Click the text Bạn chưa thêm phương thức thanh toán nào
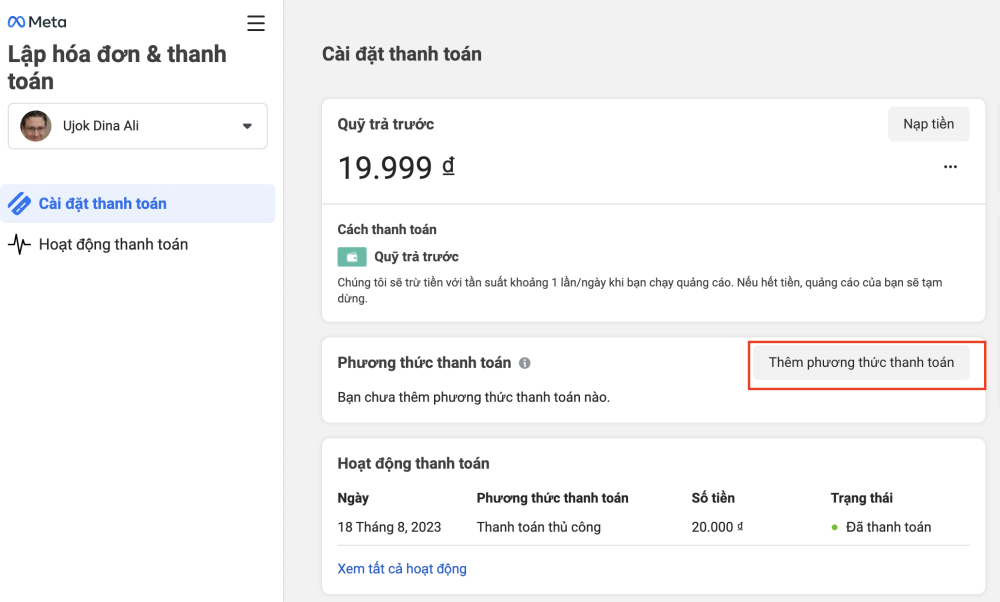This screenshot has height=602, width=1000. (474, 397)
